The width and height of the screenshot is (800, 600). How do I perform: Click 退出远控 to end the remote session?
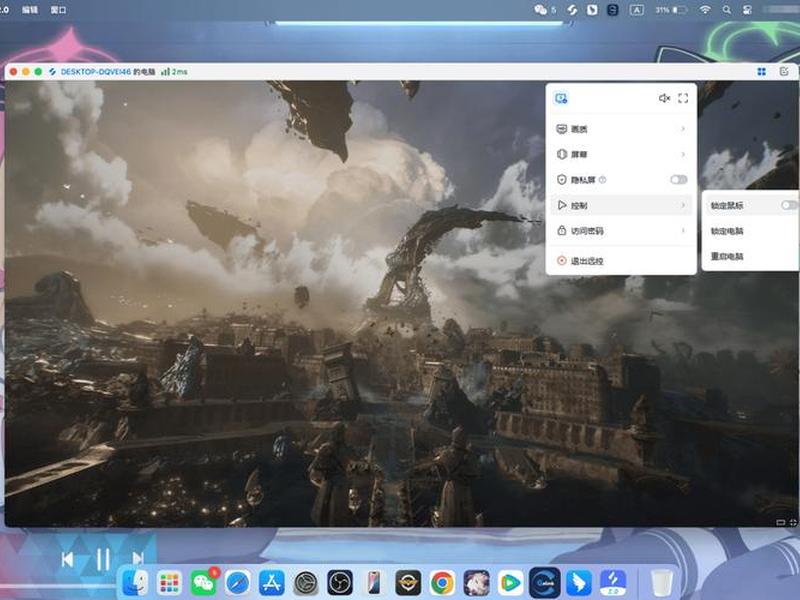point(621,261)
